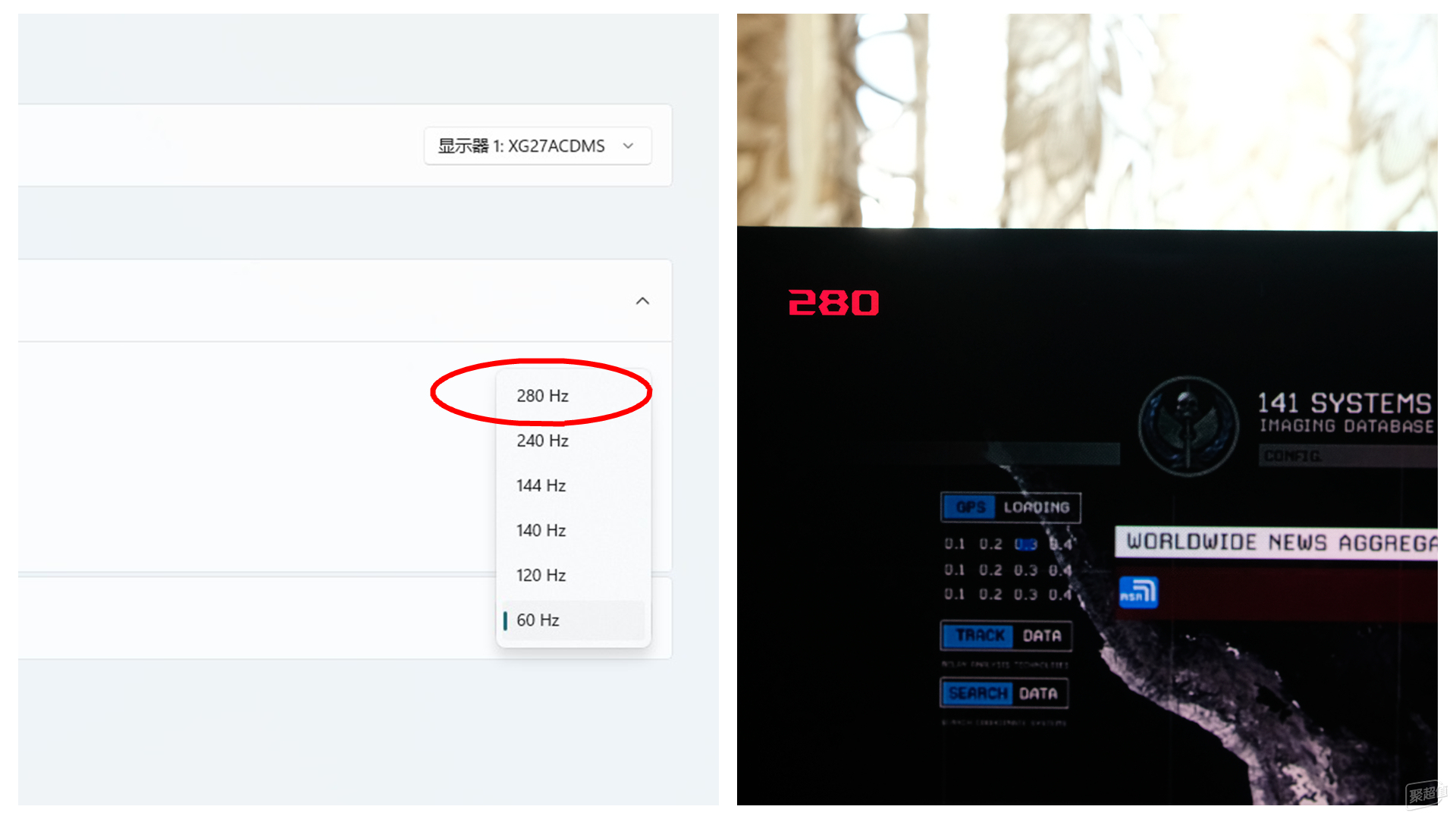1456x819 pixels.
Task: Click the highlighted 0.3 value in grid
Action: click(1025, 544)
